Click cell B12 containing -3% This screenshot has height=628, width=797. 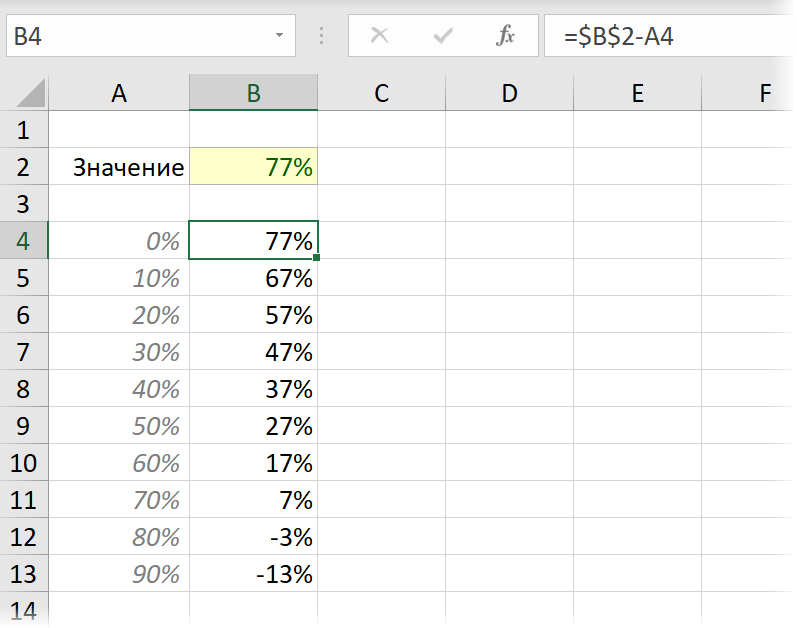[x=254, y=537]
